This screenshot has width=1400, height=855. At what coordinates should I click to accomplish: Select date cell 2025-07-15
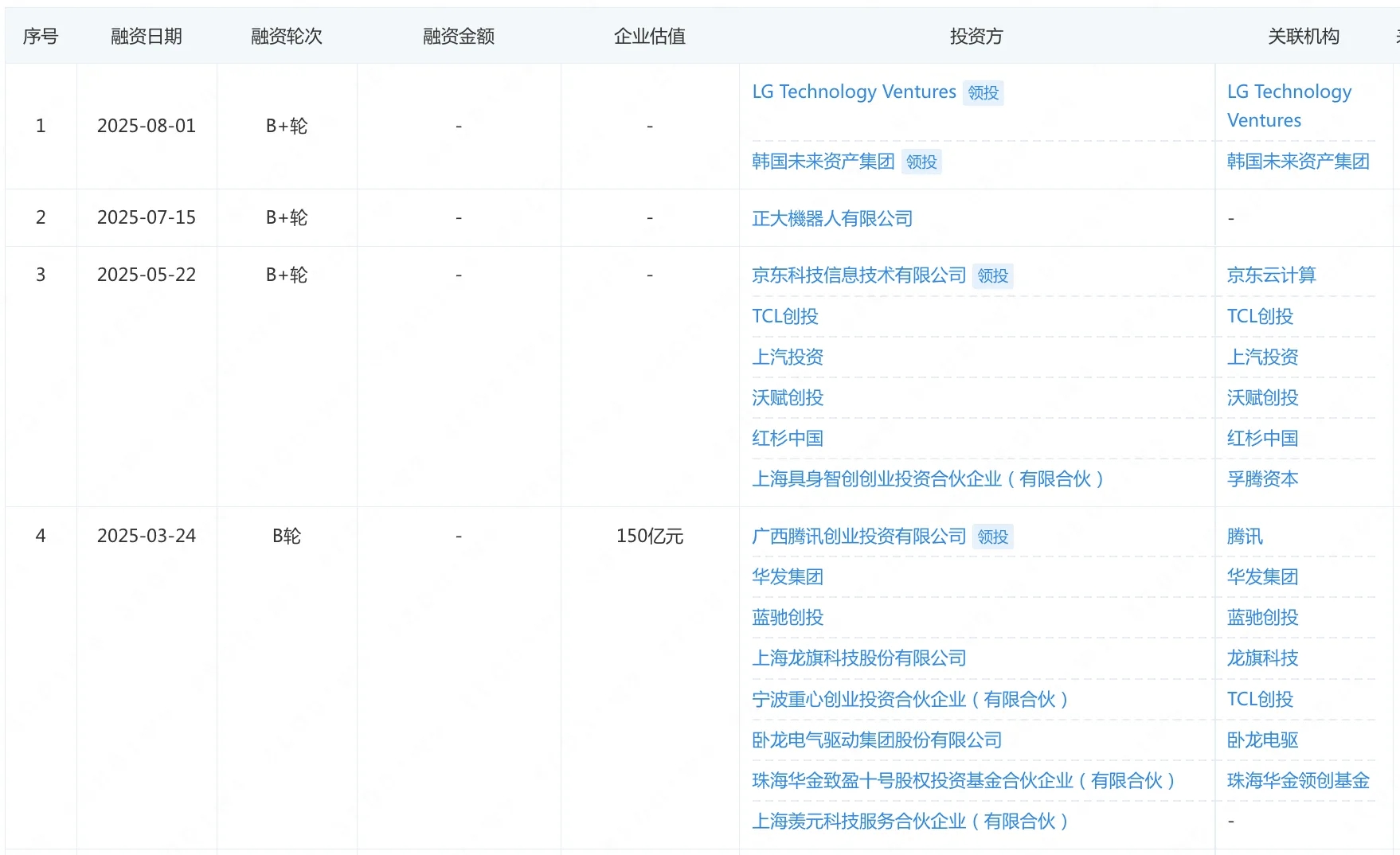(147, 217)
